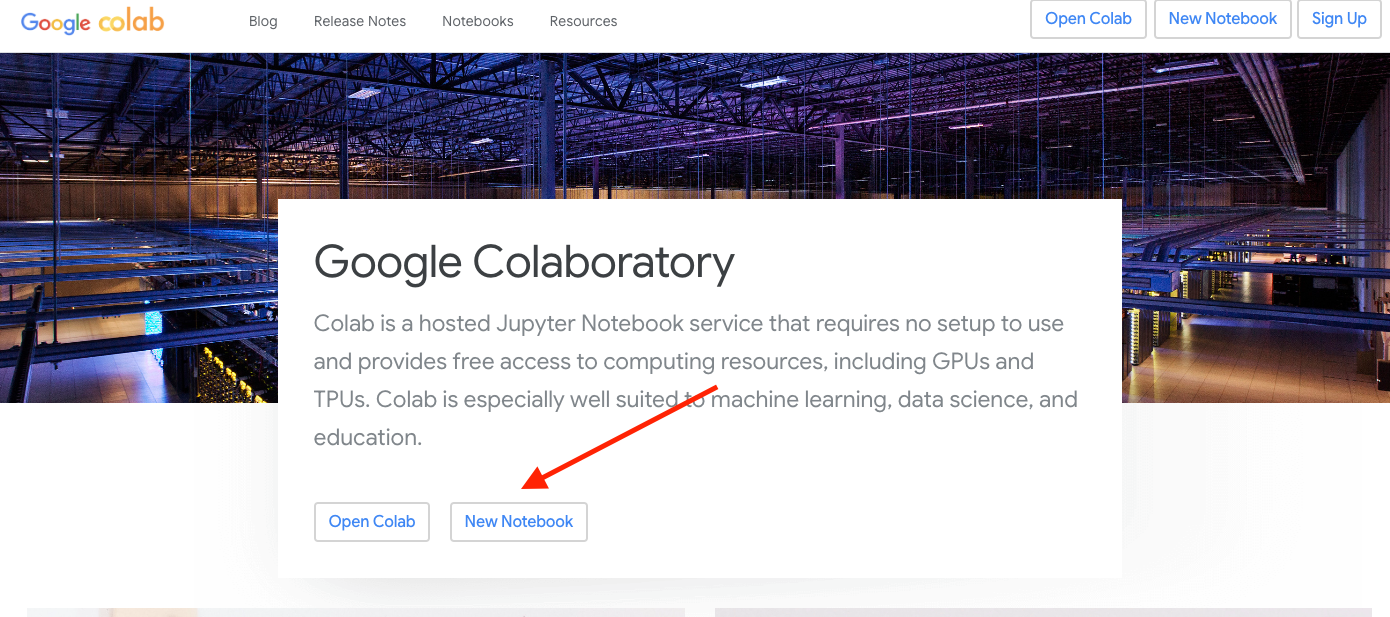Click the orange "colab" text in the logo

click(131, 20)
